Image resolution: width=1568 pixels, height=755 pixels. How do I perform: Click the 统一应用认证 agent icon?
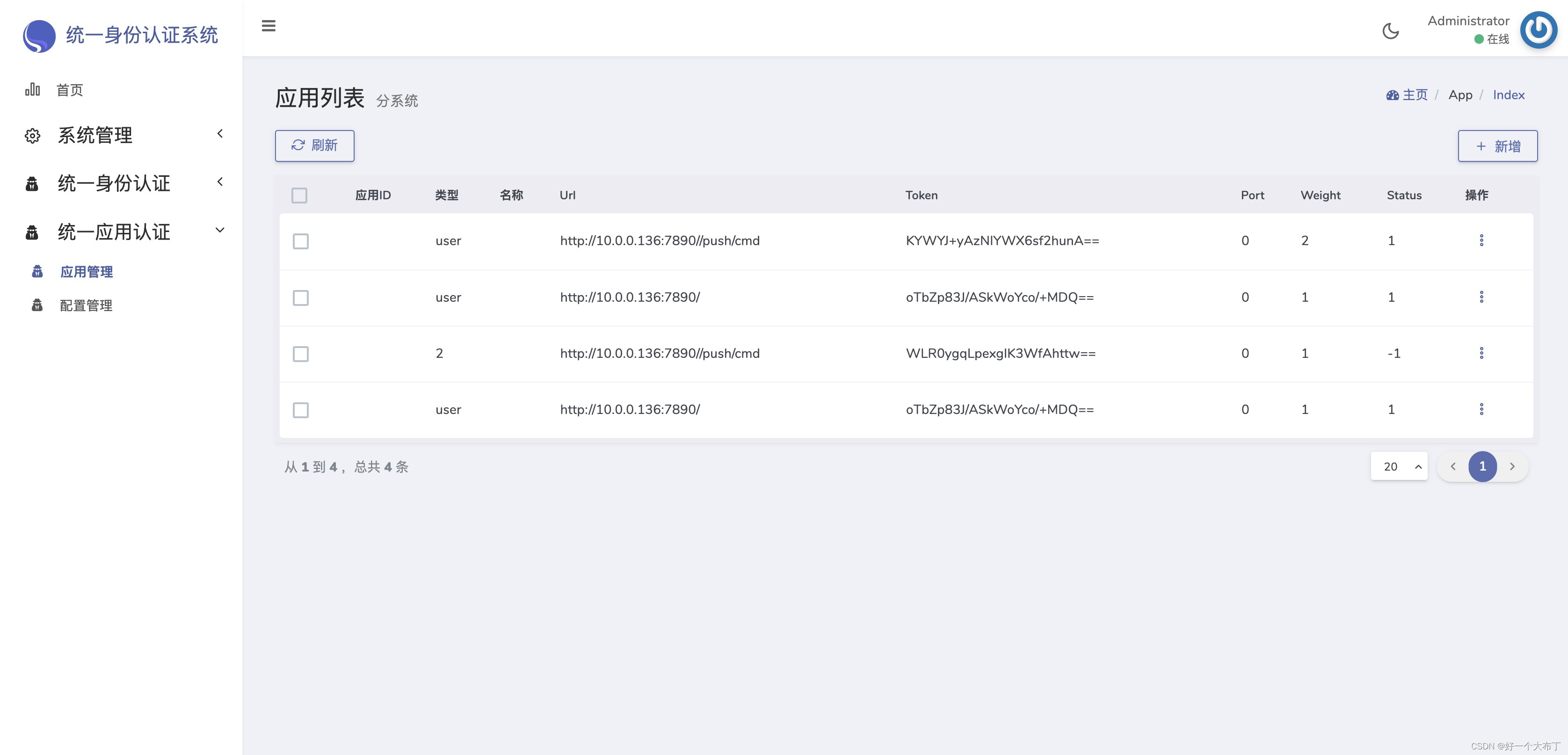point(32,232)
